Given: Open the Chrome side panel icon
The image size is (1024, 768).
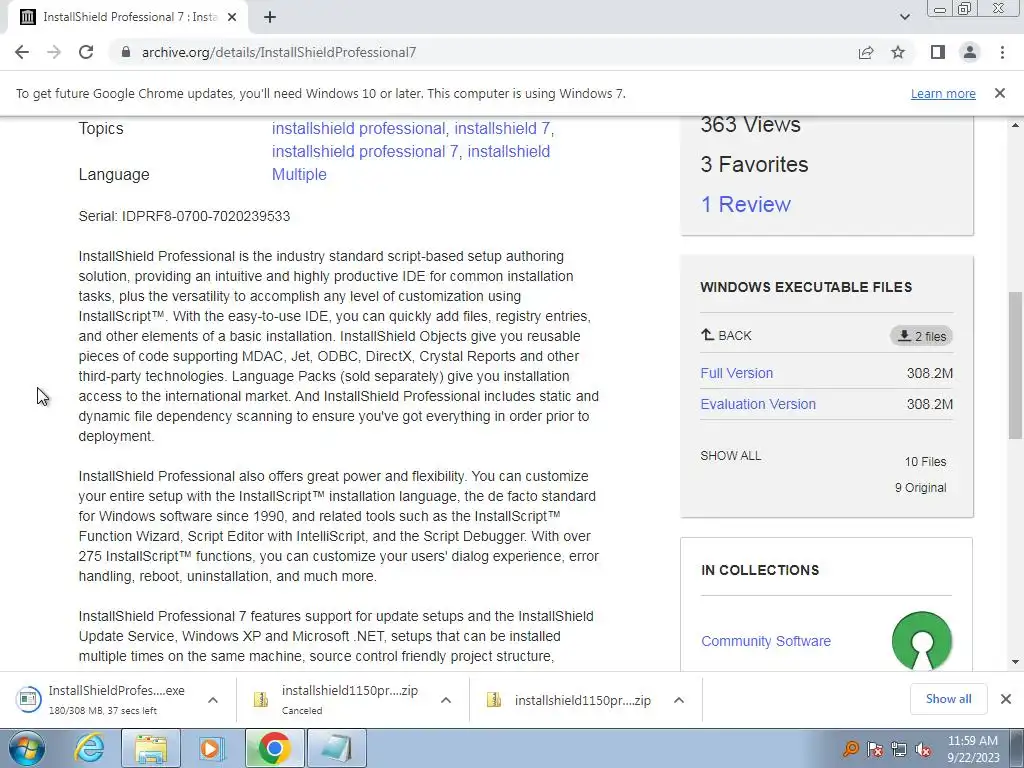Looking at the screenshot, I should point(938,52).
